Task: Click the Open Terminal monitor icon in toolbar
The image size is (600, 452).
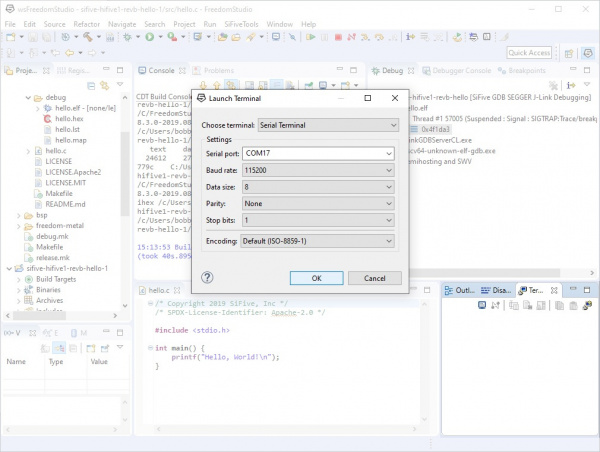Action: pos(276,37)
